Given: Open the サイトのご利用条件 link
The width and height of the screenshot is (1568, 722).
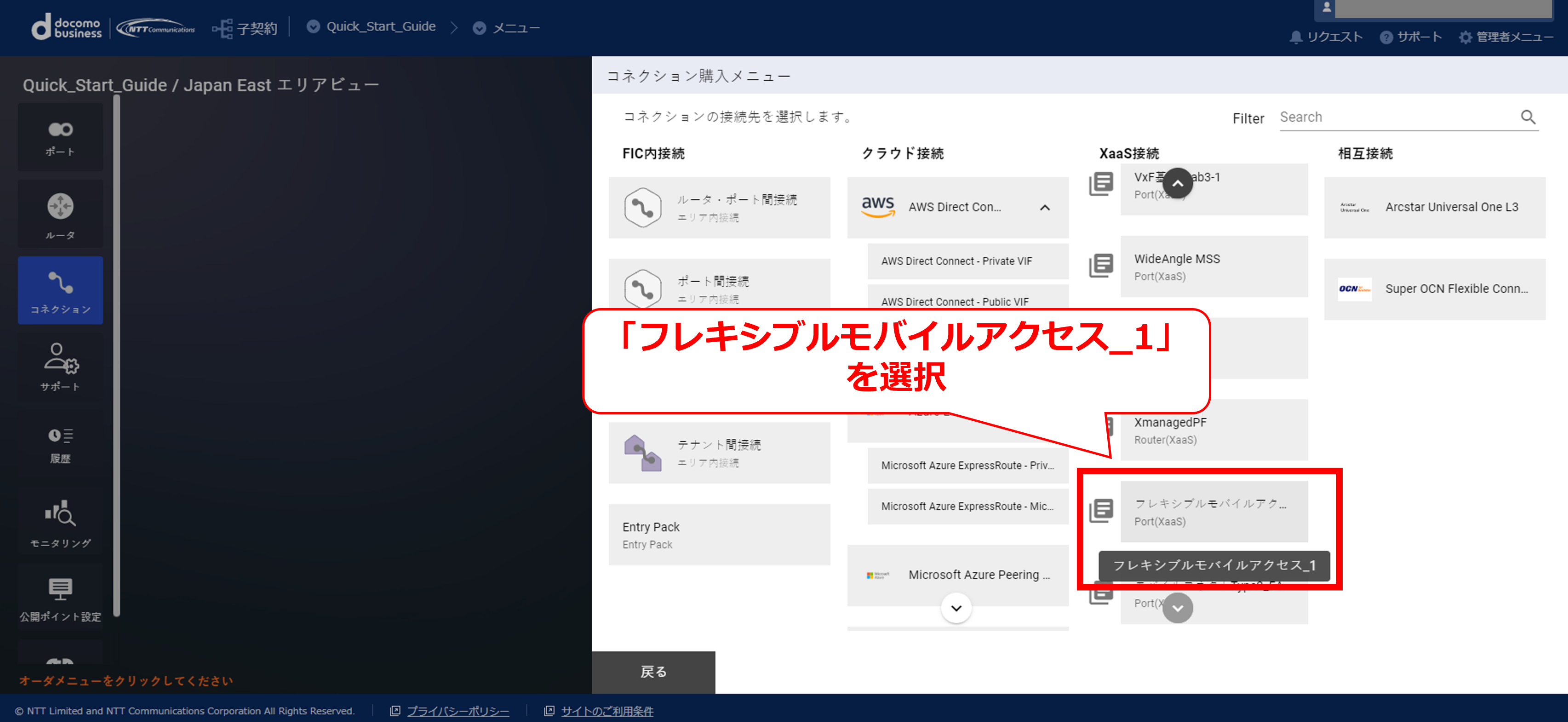Looking at the screenshot, I should (607, 711).
